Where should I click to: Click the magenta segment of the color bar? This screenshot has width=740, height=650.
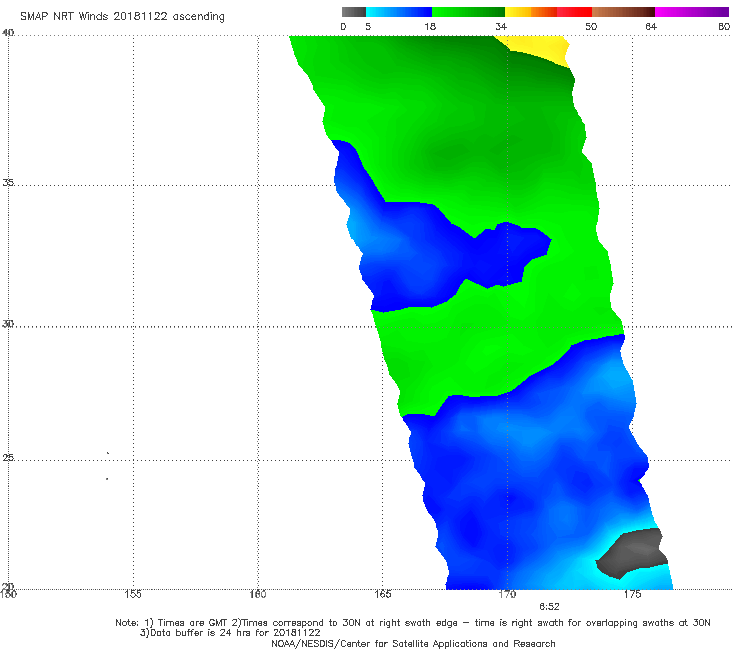coord(692,12)
